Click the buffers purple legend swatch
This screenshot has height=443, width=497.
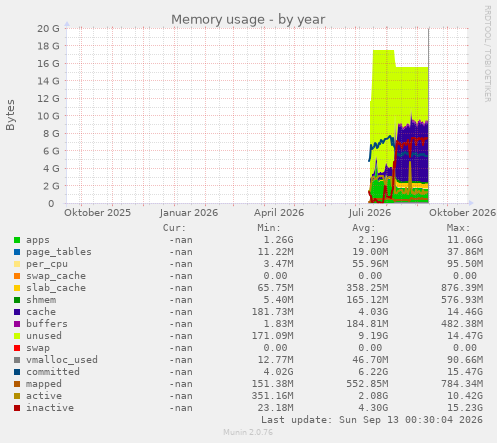(x=17, y=324)
